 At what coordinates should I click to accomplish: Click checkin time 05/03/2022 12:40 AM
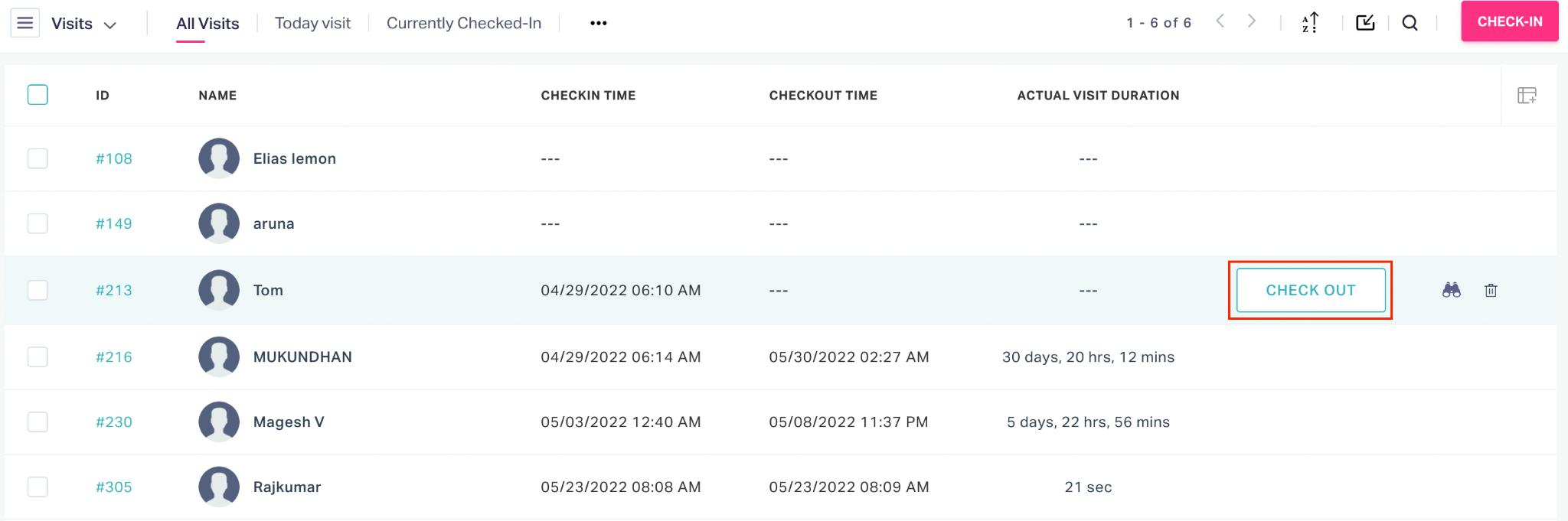point(621,422)
